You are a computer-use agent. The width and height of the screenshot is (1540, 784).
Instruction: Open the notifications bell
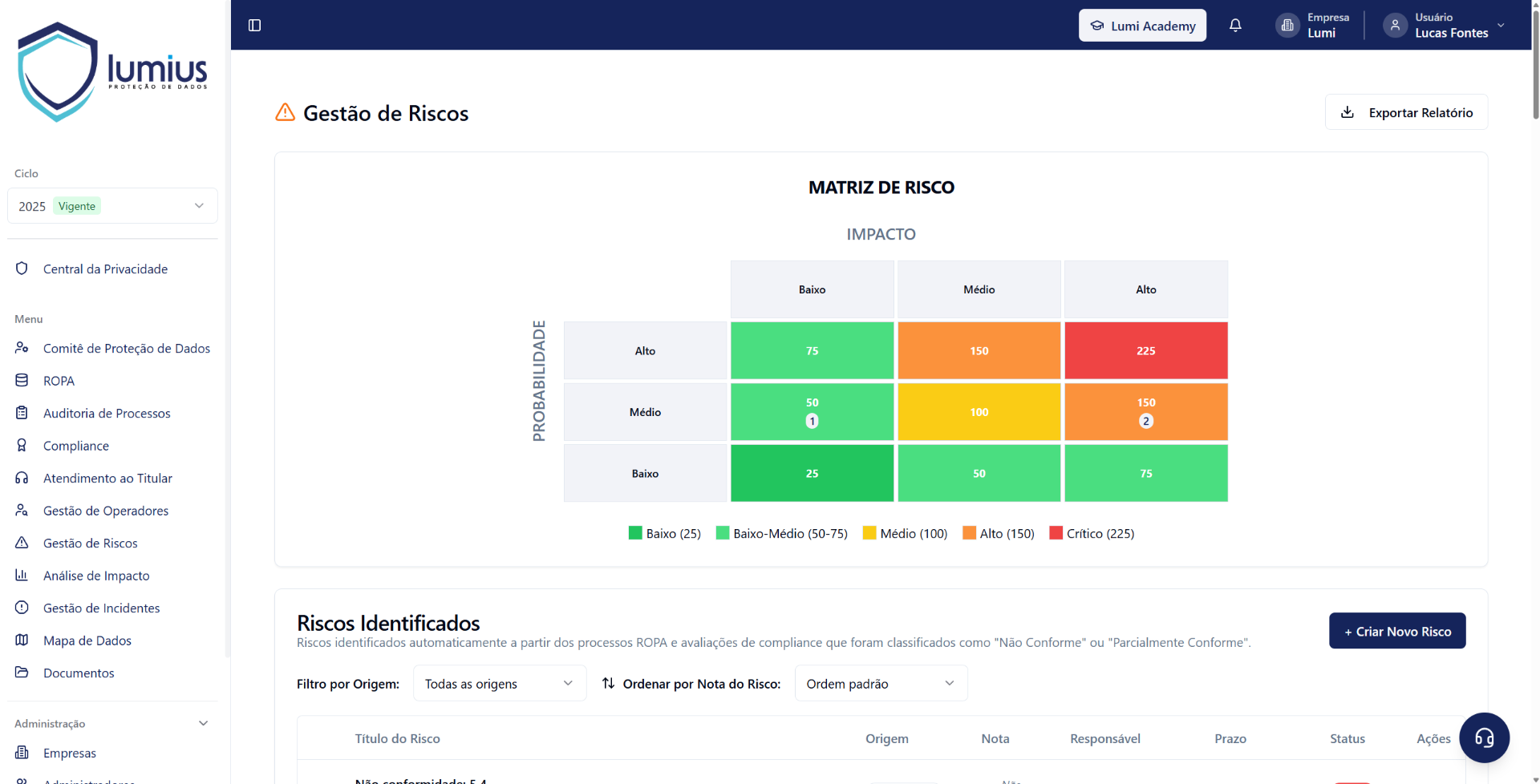1235,25
